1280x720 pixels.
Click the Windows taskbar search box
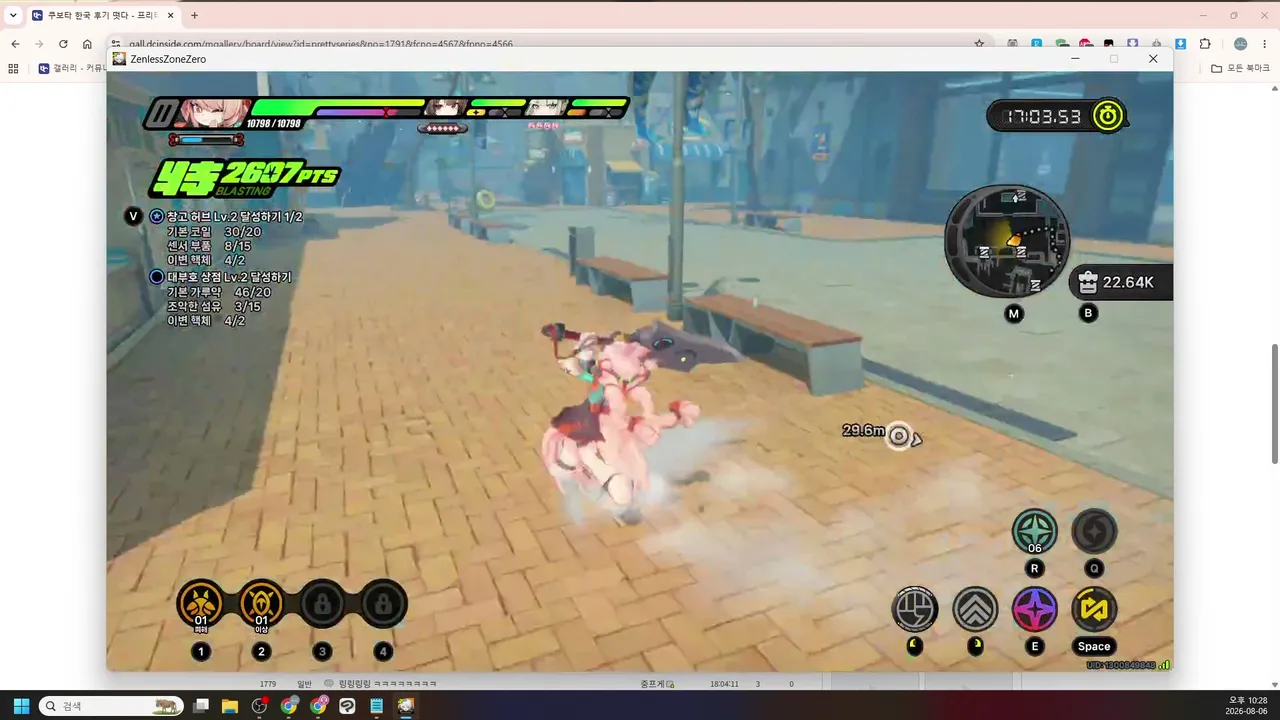coord(111,706)
